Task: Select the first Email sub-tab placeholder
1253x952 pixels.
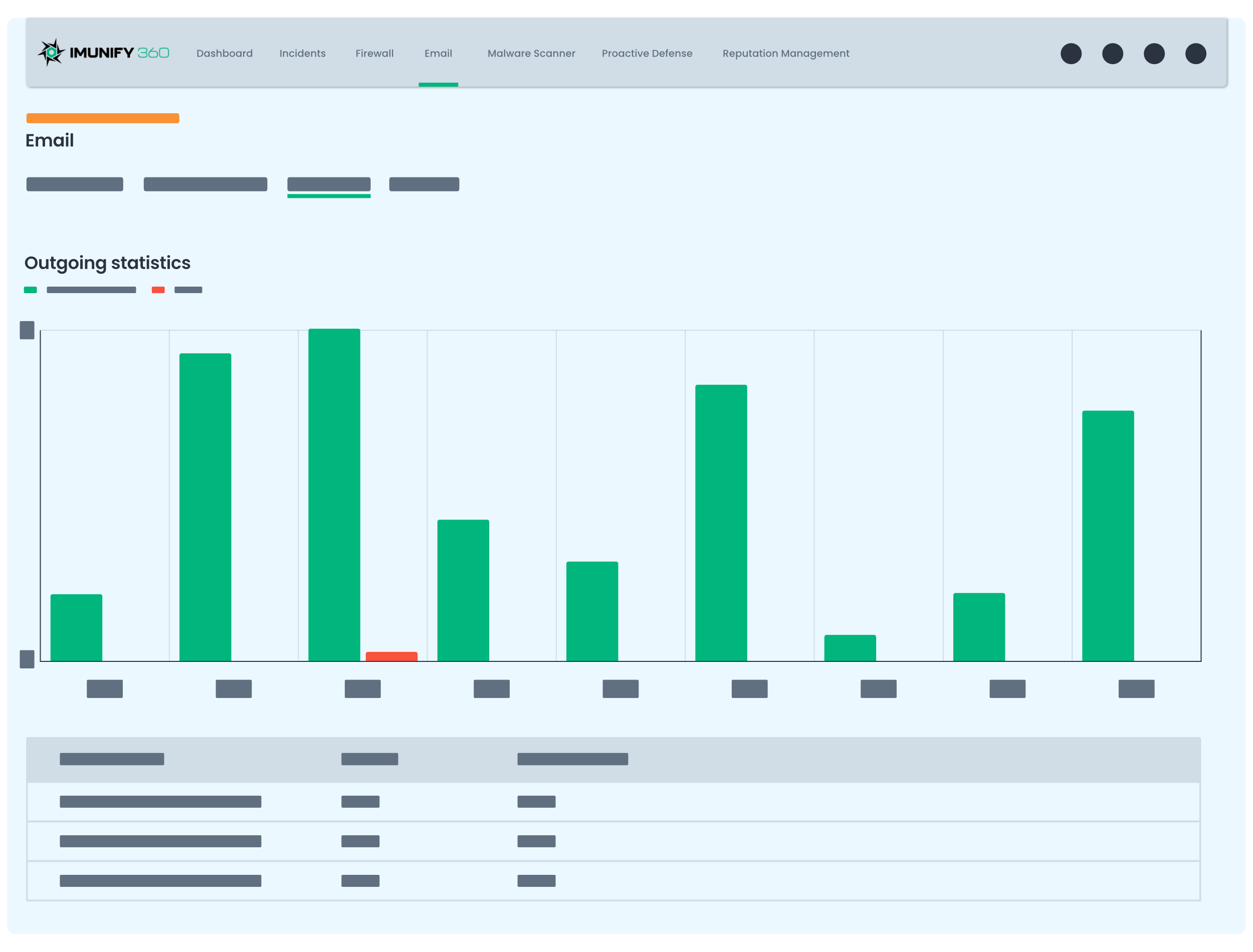Action: [x=75, y=184]
